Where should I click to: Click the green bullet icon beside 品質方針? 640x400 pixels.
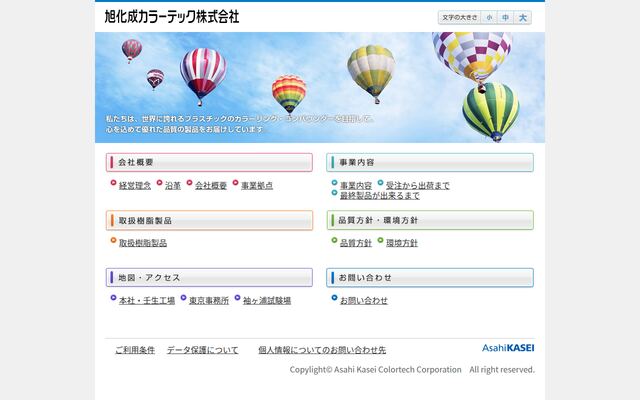tap(334, 240)
